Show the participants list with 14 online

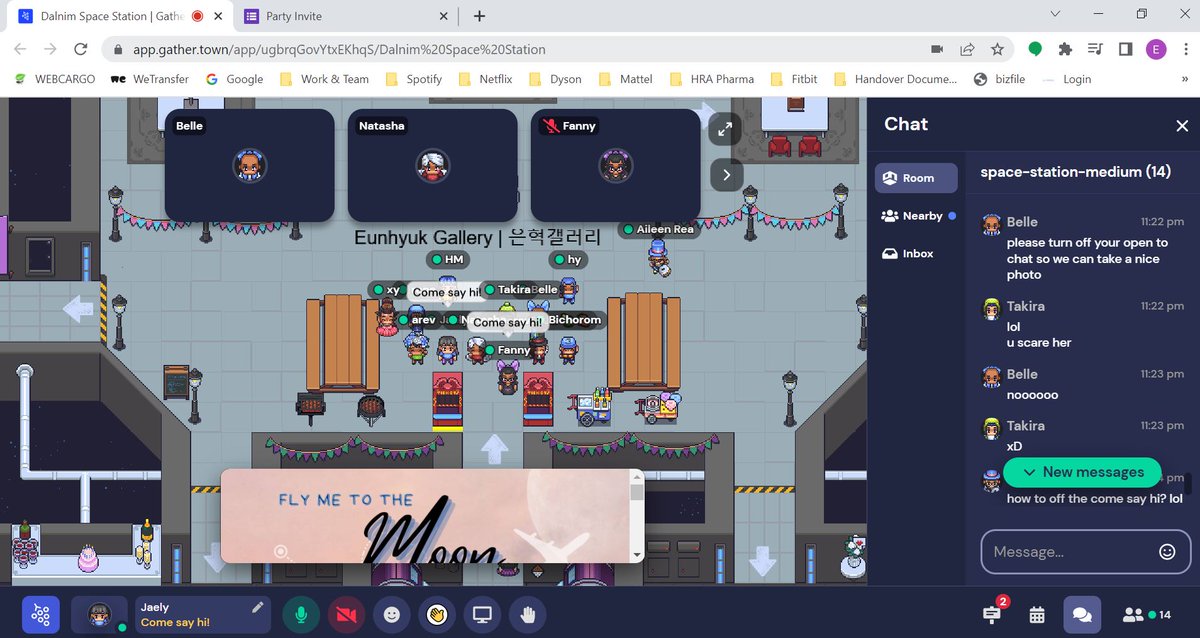click(1147, 615)
